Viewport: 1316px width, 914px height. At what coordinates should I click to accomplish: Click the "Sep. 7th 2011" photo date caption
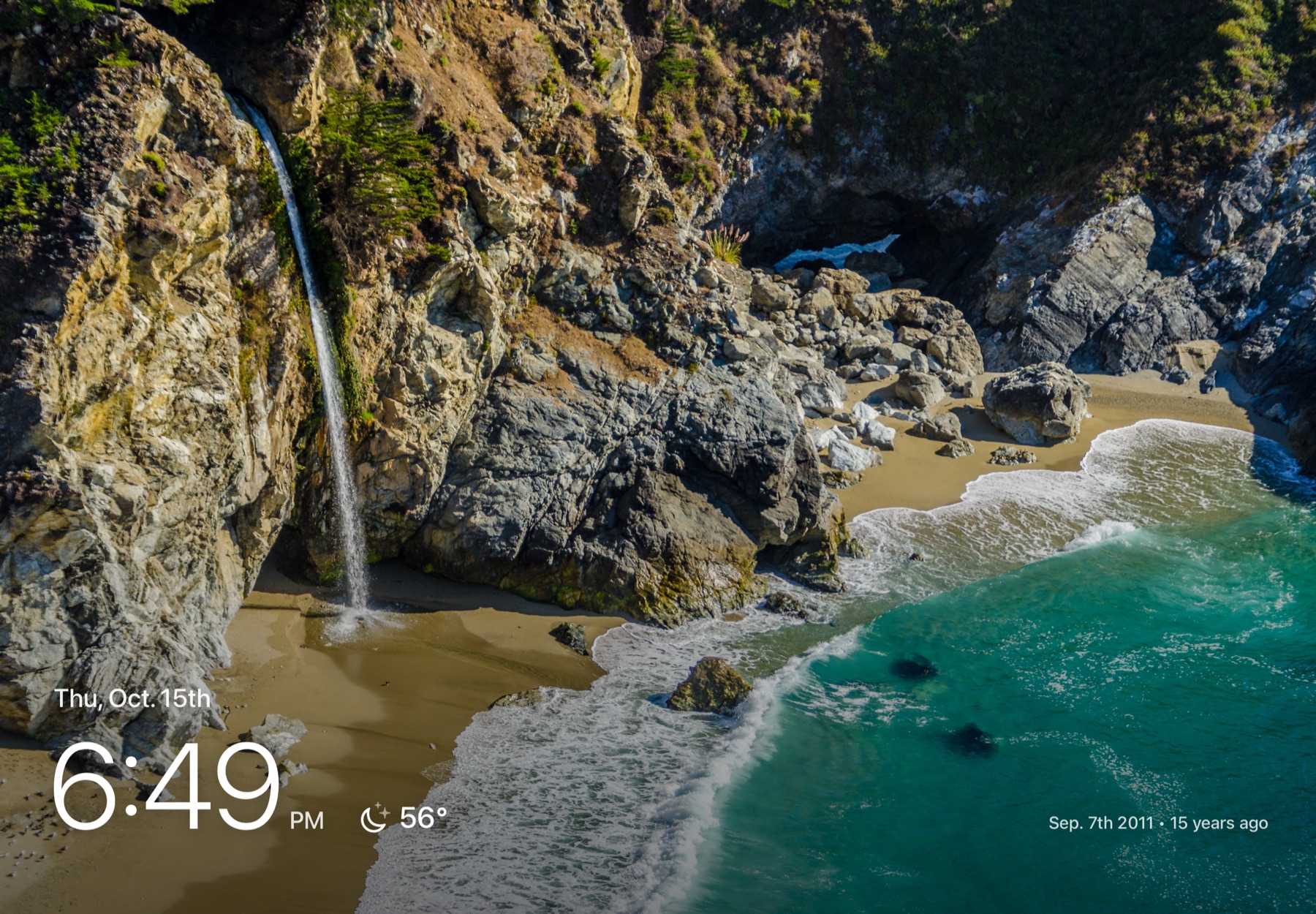(1100, 823)
